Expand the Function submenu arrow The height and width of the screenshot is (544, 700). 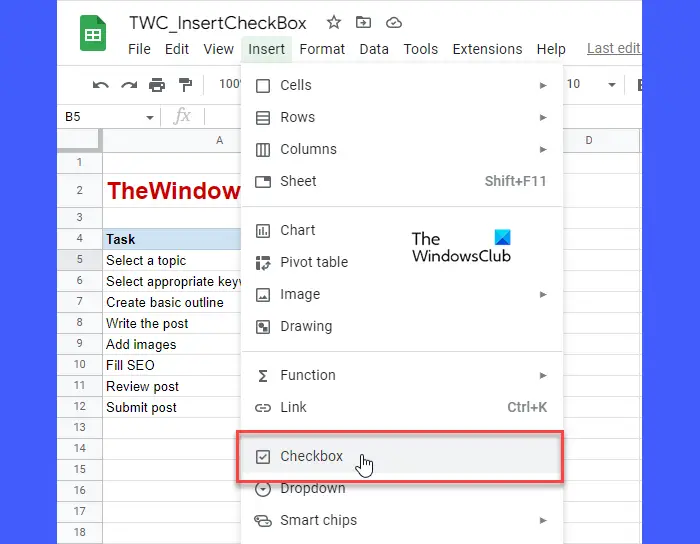543,375
